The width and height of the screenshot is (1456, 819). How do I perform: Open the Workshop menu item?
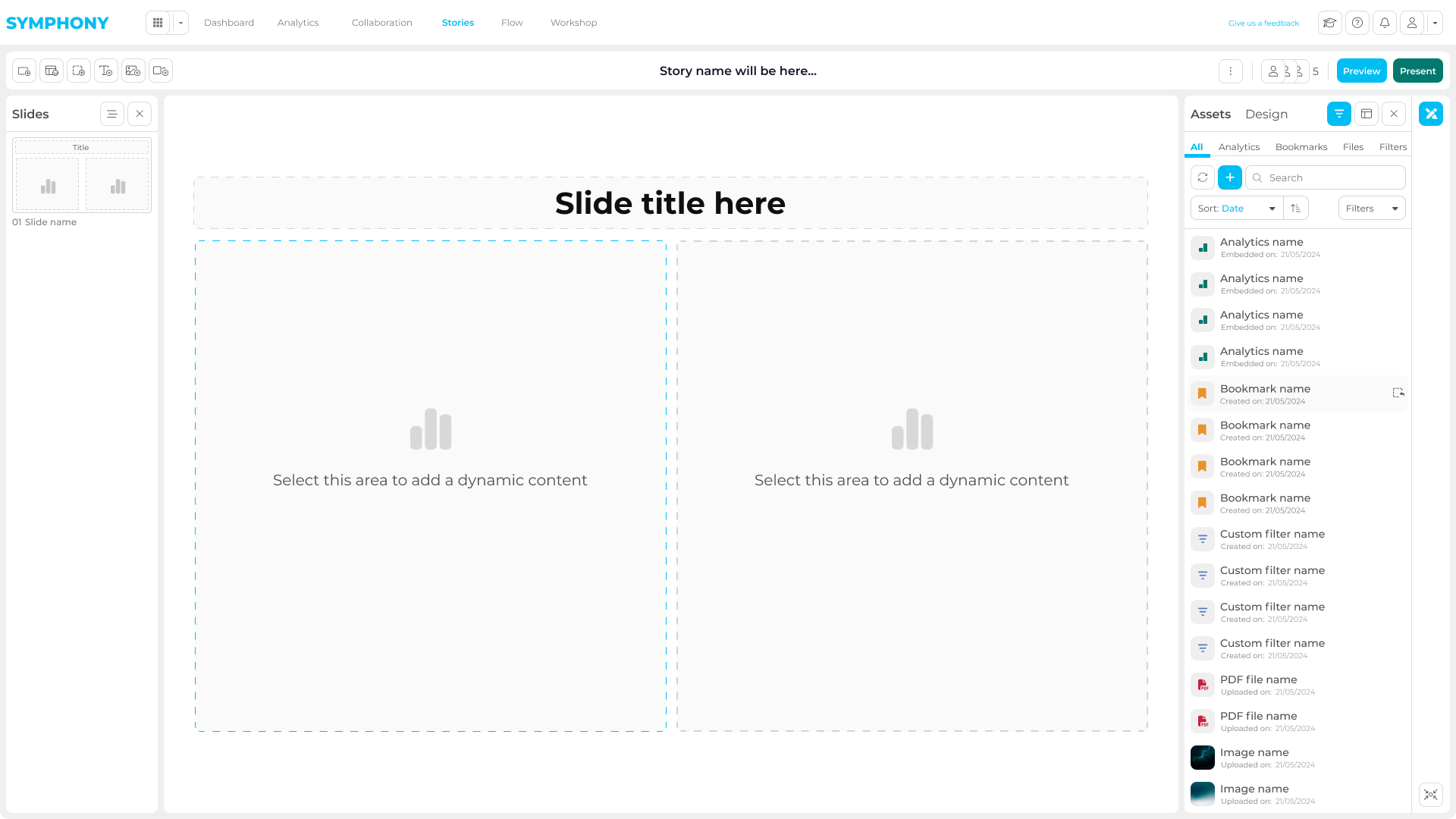(573, 23)
